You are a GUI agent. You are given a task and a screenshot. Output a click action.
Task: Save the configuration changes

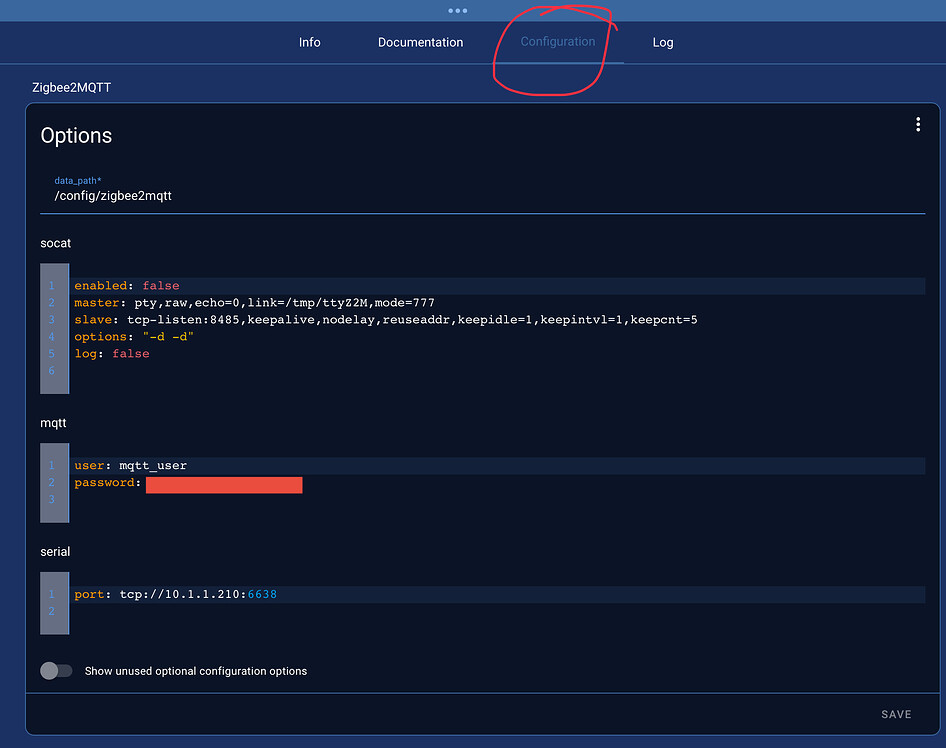896,714
